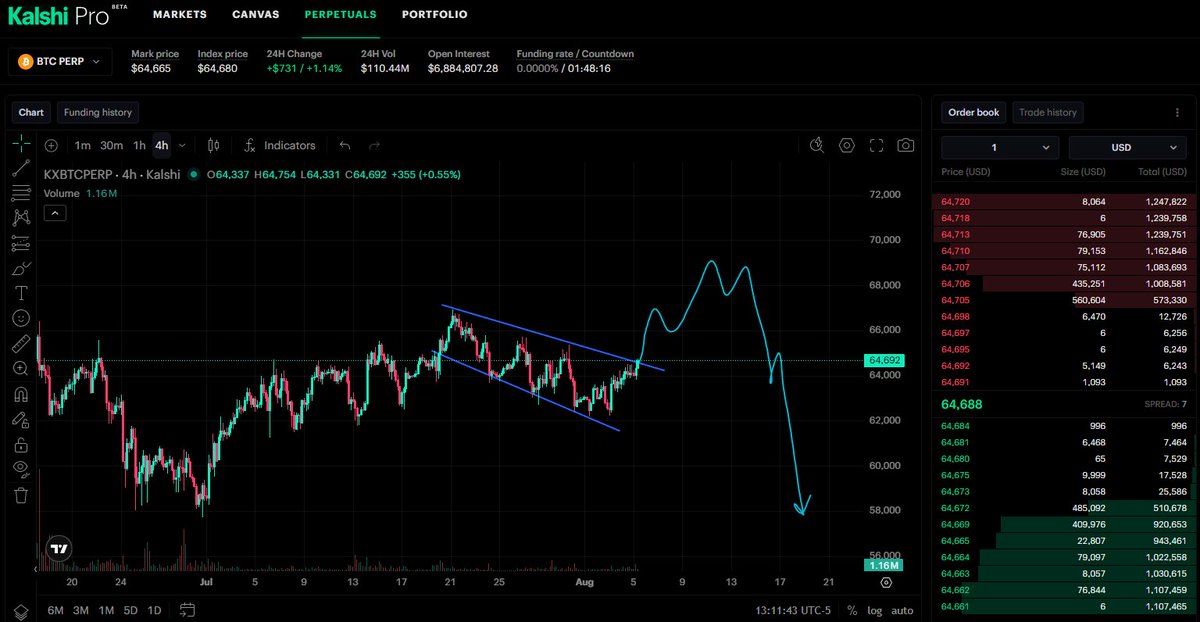Screen dimensions: 1200x622
Task: Switch to the Chart tab
Action: 31,113
